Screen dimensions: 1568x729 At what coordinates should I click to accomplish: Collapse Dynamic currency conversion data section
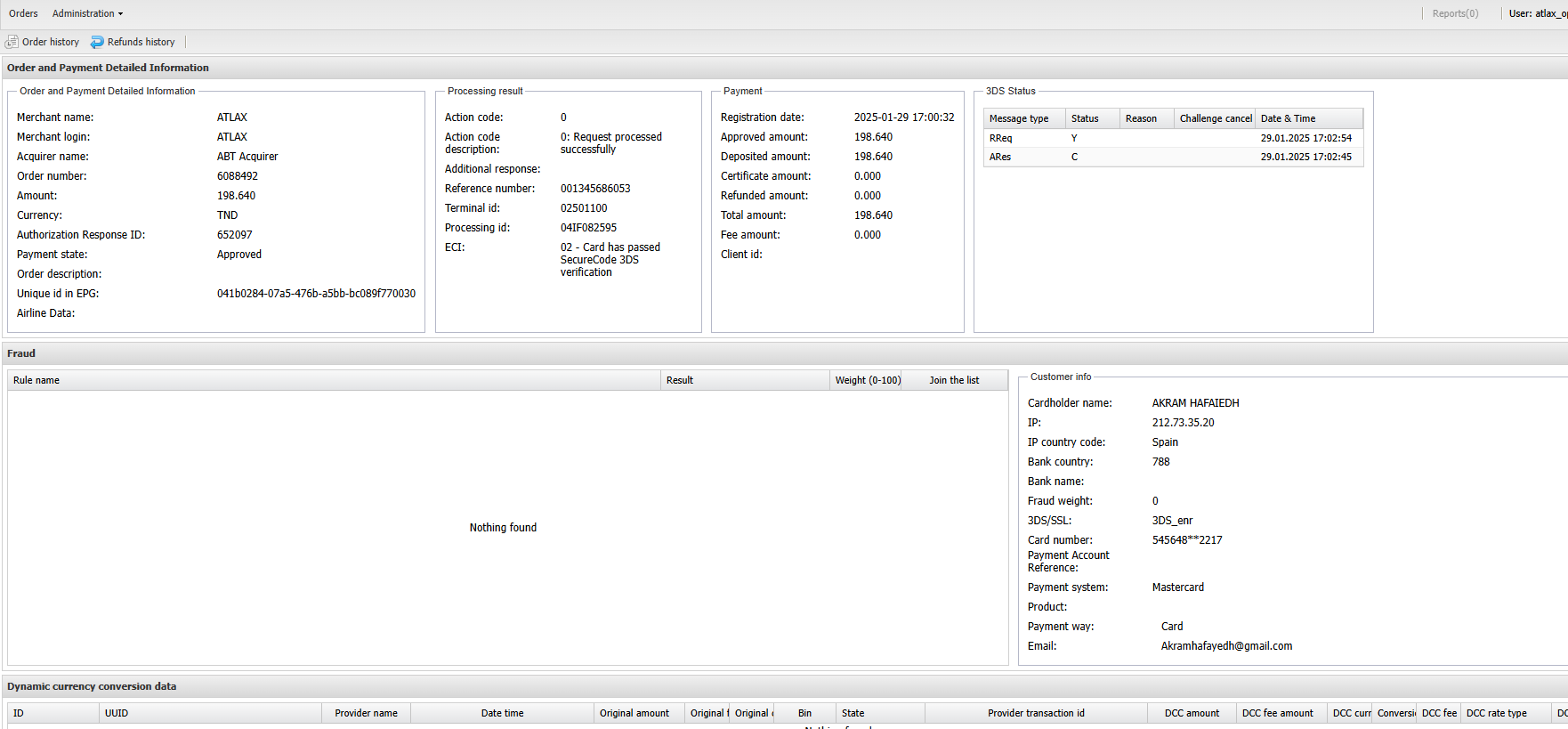click(x=92, y=686)
